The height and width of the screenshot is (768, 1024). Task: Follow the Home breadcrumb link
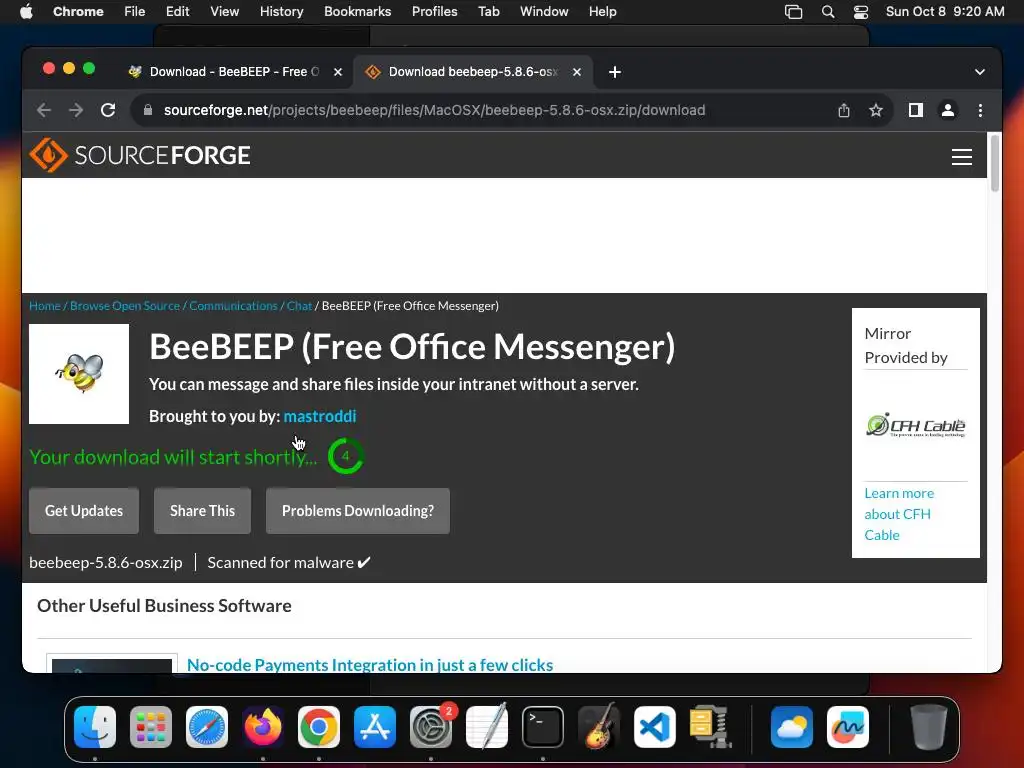pos(45,306)
